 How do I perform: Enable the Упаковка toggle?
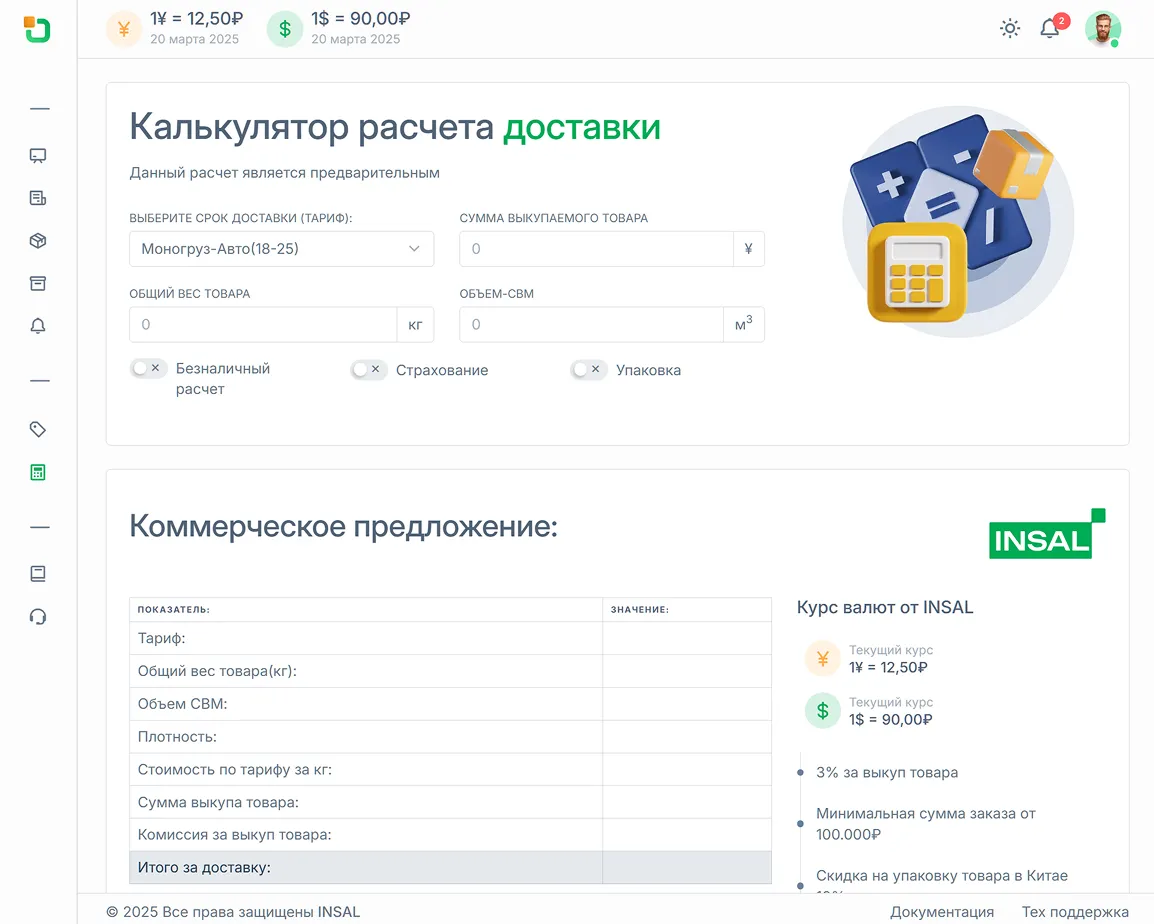tap(588, 370)
